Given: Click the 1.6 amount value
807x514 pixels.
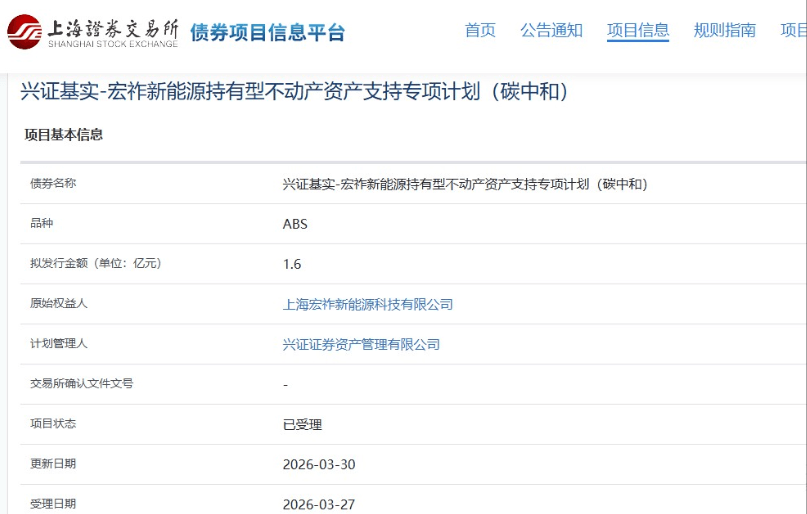Looking at the screenshot, I should point(292,264).
